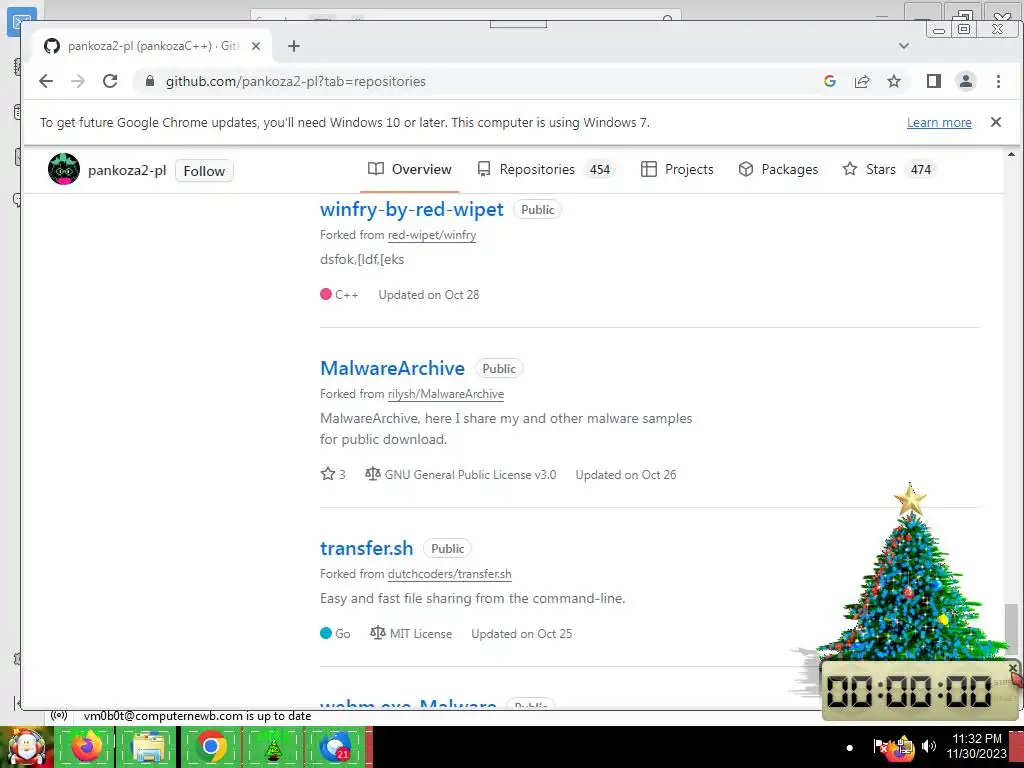Reload the GitHub page

(x=110, y=81)
